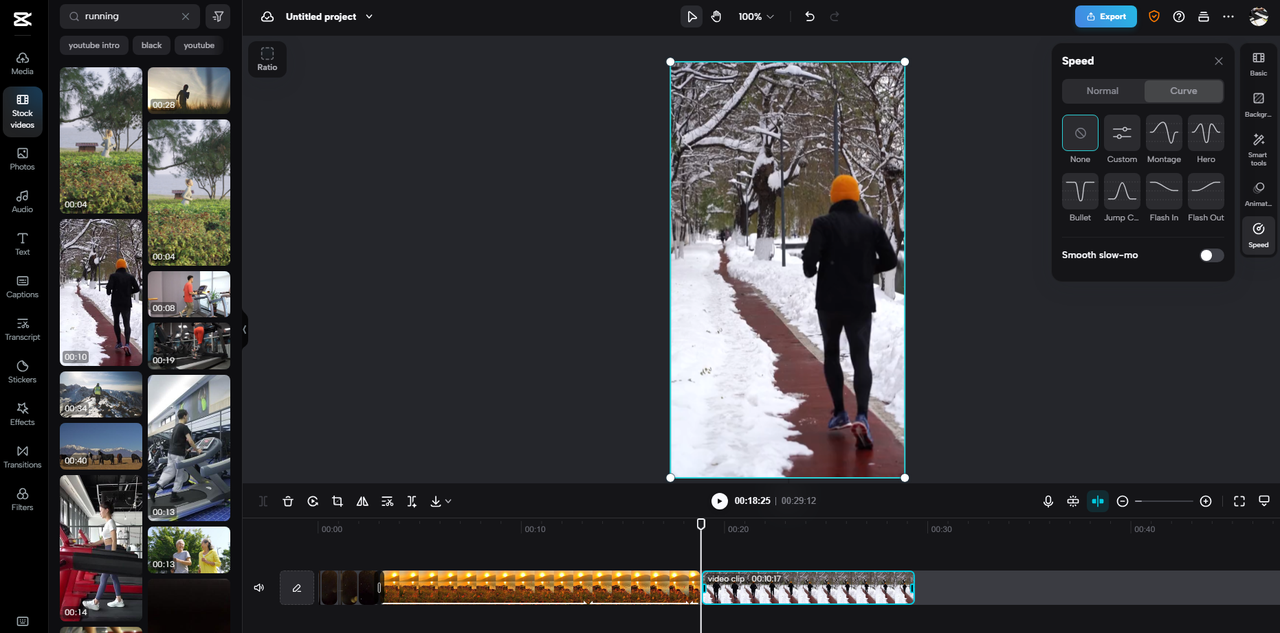The width and height of the screenshot is (1280, 633).
Task: Open the Effects panel
Action: pyautogui.click(x=22, y=414)
